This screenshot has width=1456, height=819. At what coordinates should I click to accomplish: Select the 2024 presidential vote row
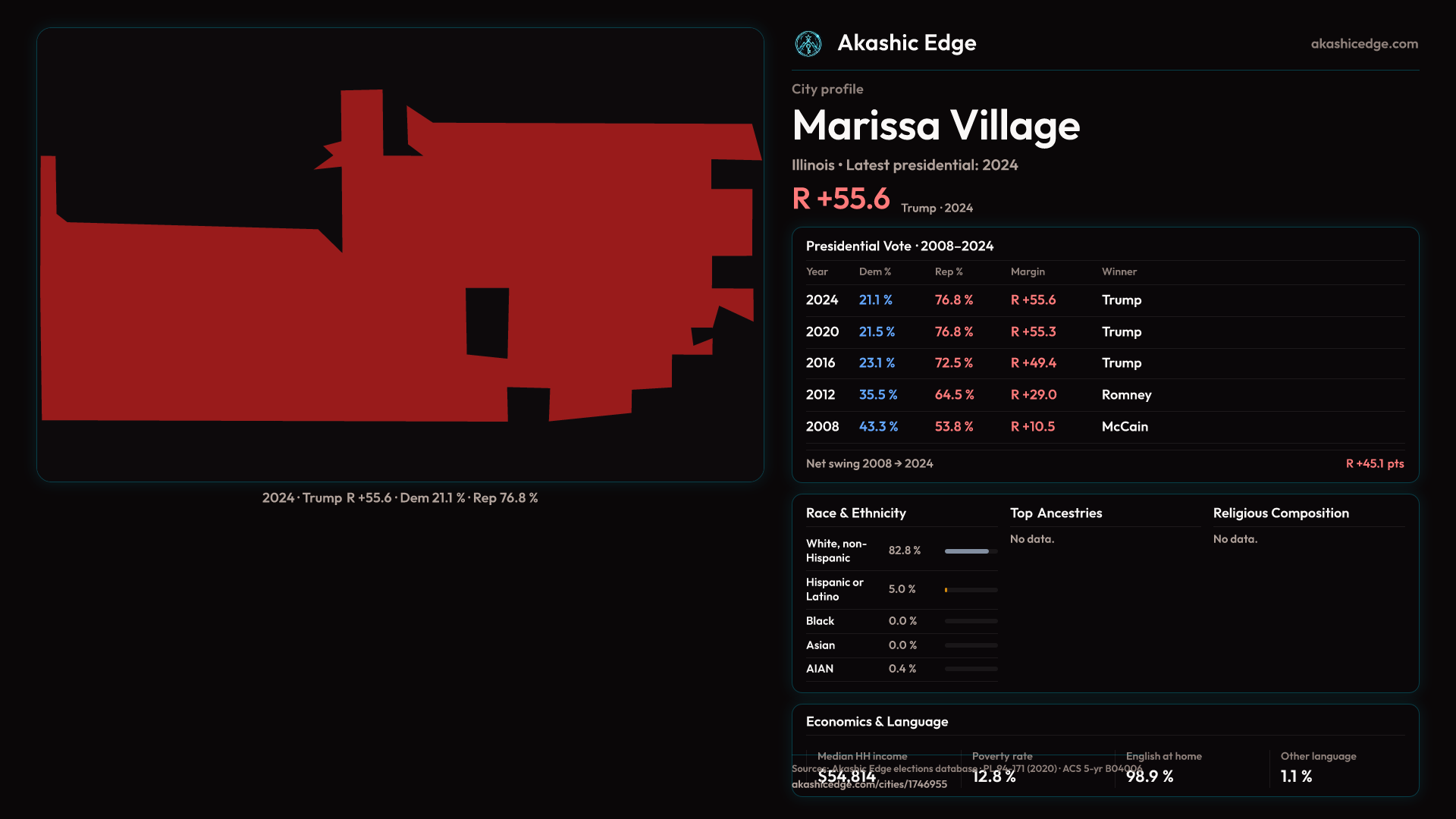click(x=1104, y=300)
